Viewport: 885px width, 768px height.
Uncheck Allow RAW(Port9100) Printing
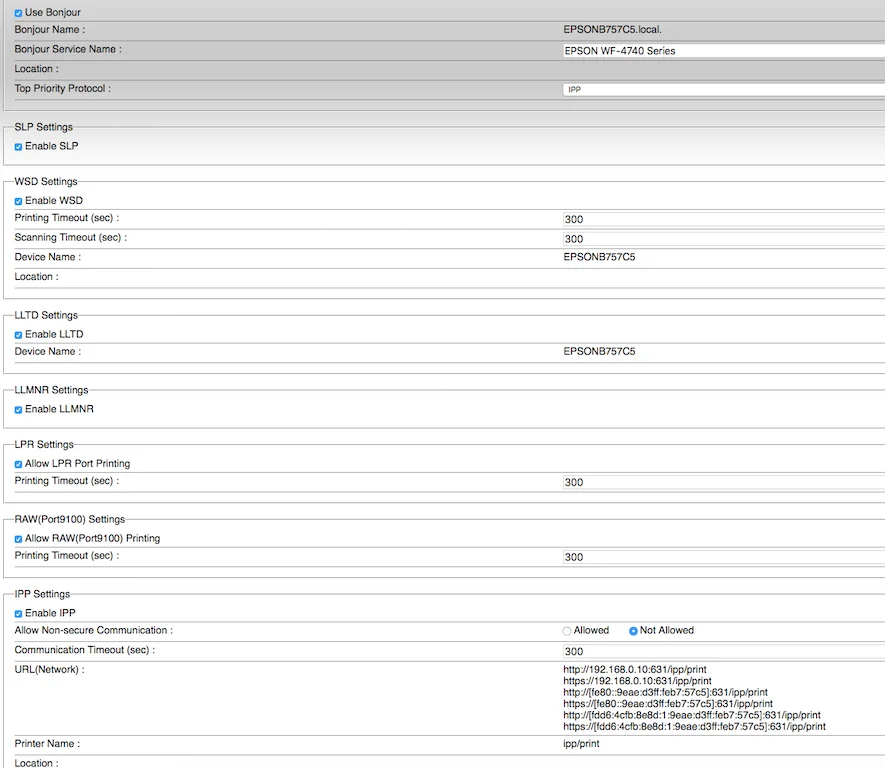[19, 539]
